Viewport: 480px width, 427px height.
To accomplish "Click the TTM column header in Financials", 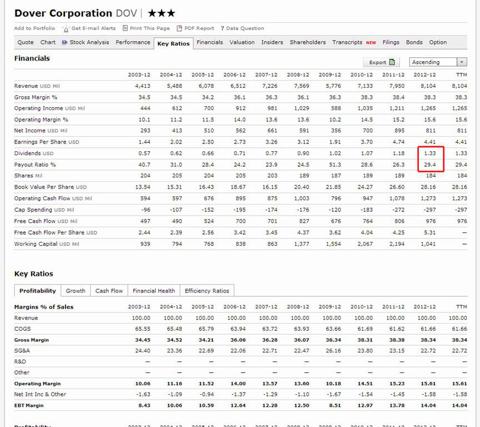I will coord(461,75).
